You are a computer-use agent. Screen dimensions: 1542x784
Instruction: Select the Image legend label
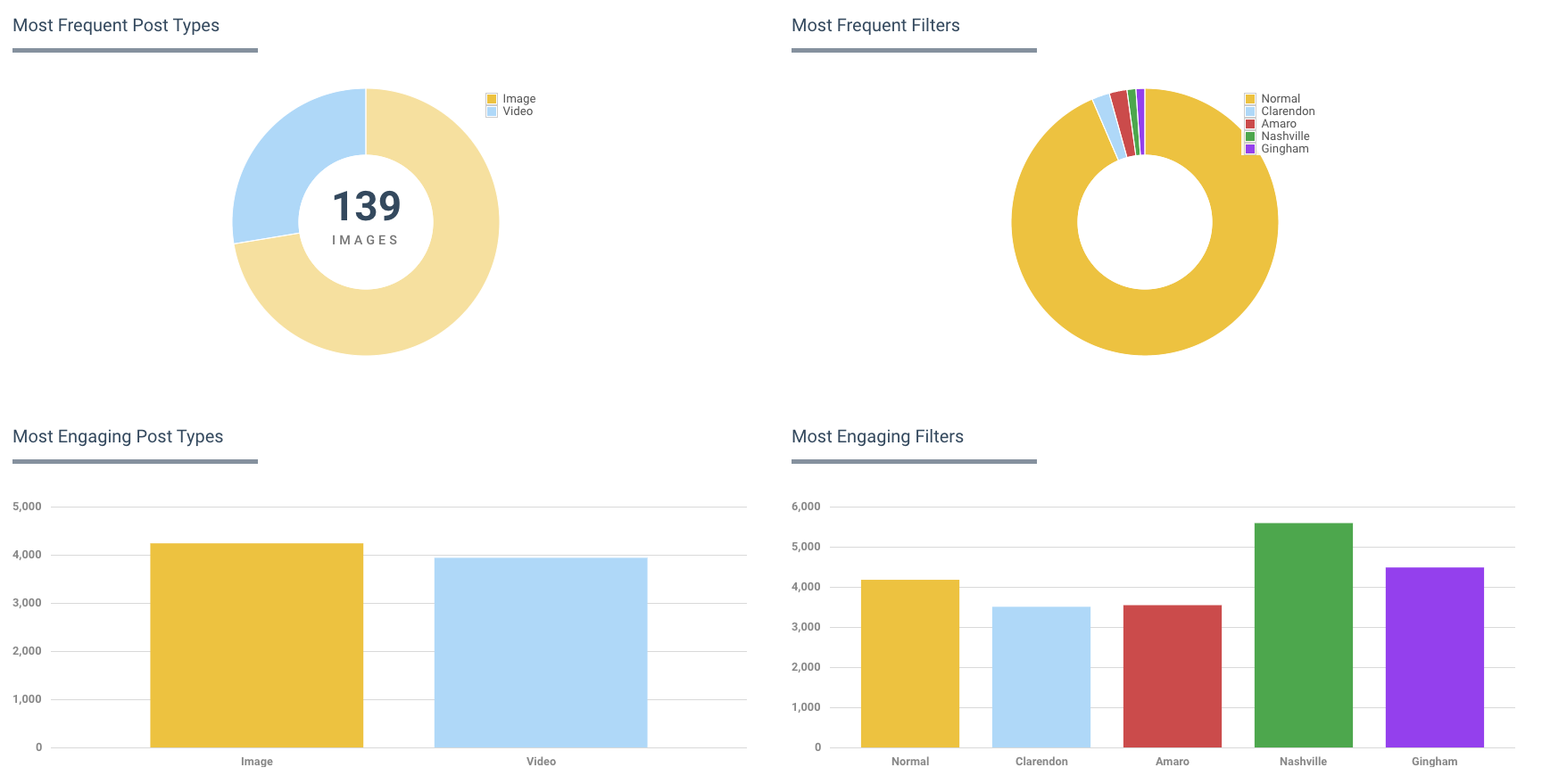(518, 99)
